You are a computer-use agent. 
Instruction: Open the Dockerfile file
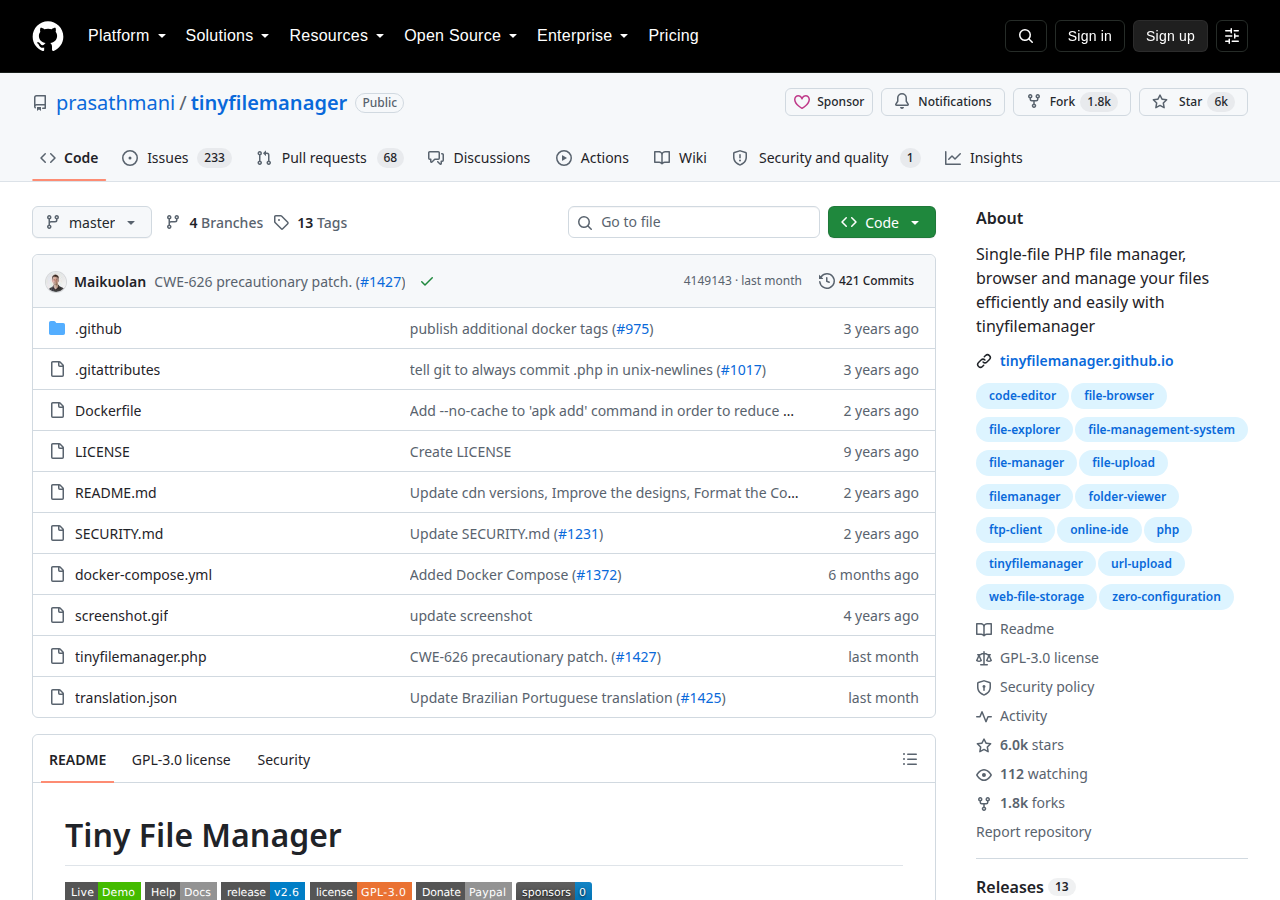(108, 411)
